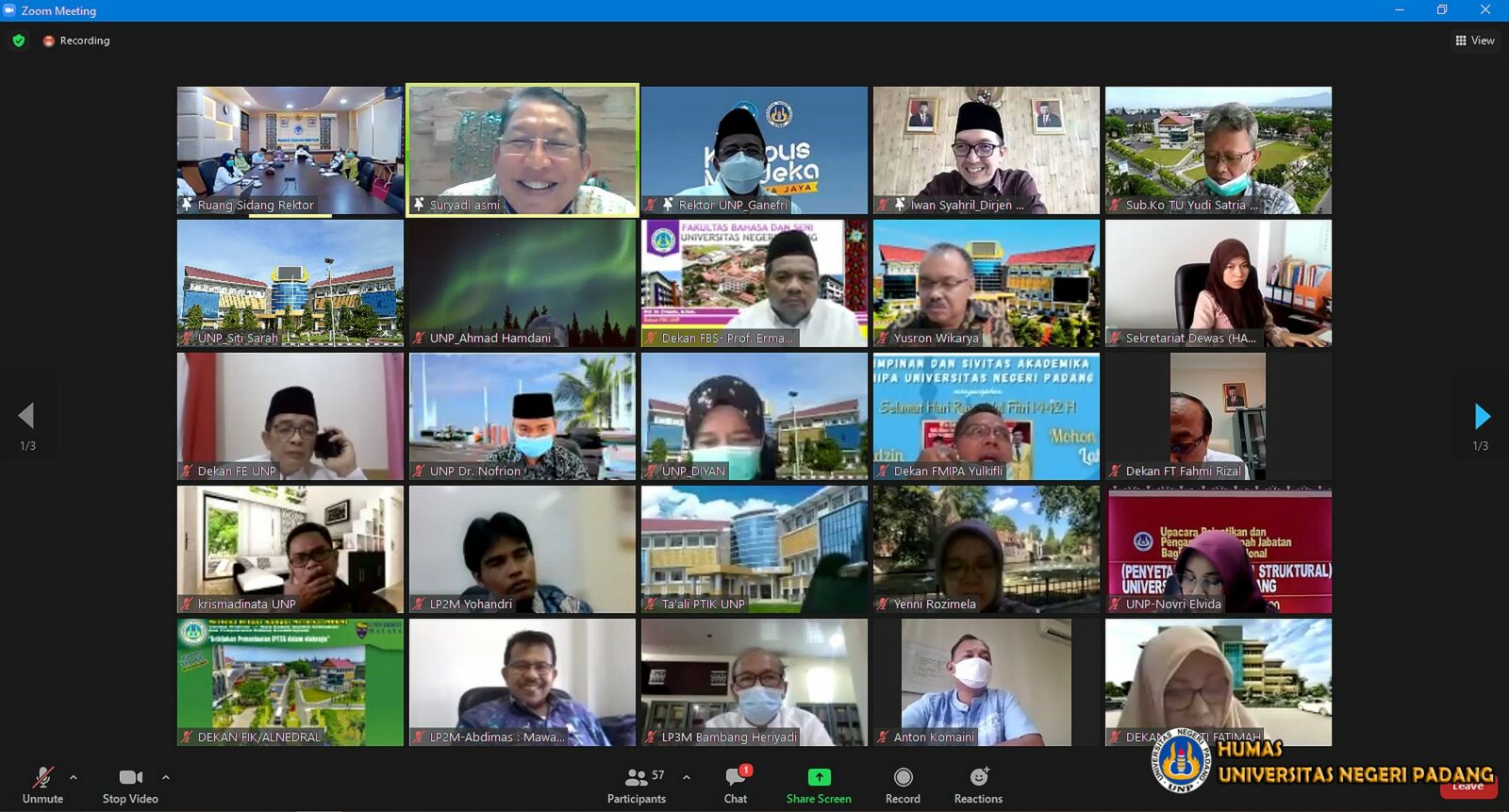Restore down the Zoom Meeting window
The height and width of the screenshot is (812, 1509).
coord(1442,10)
